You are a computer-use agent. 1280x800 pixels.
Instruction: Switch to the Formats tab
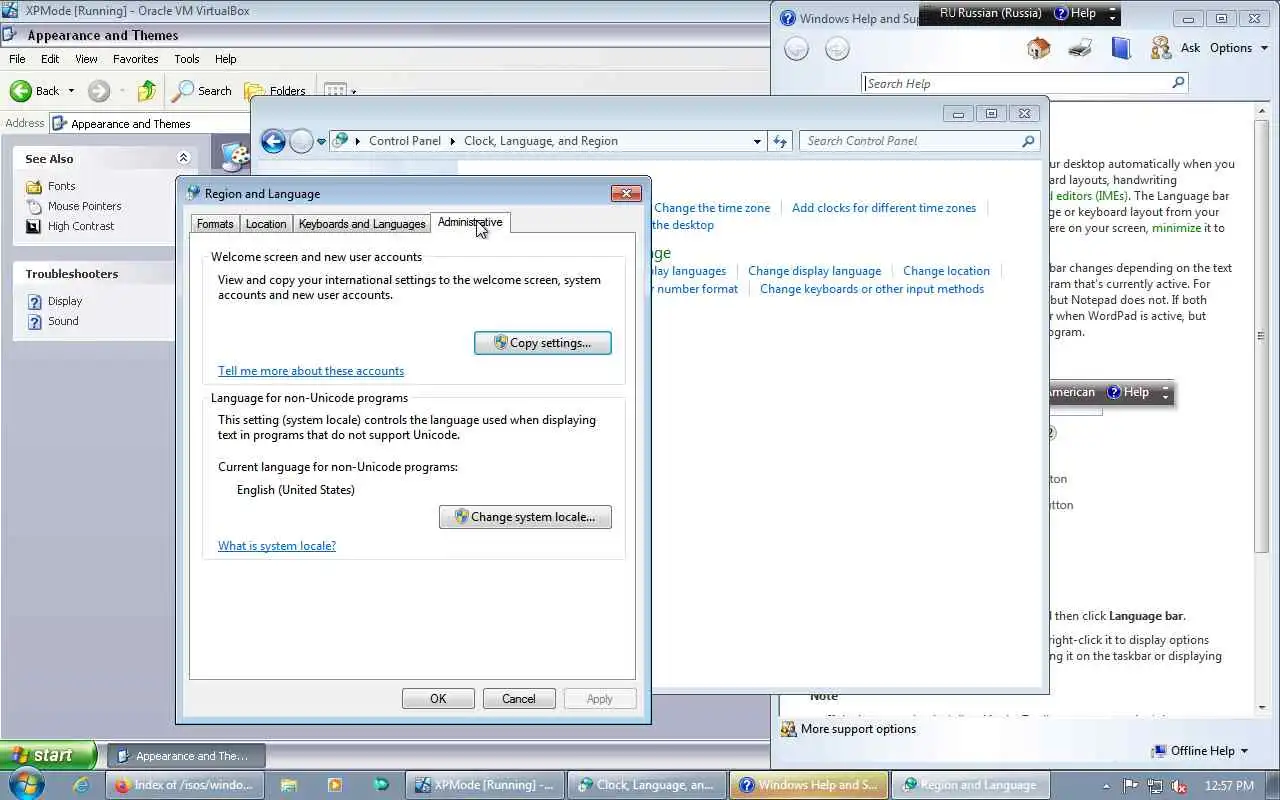[215, 224]
